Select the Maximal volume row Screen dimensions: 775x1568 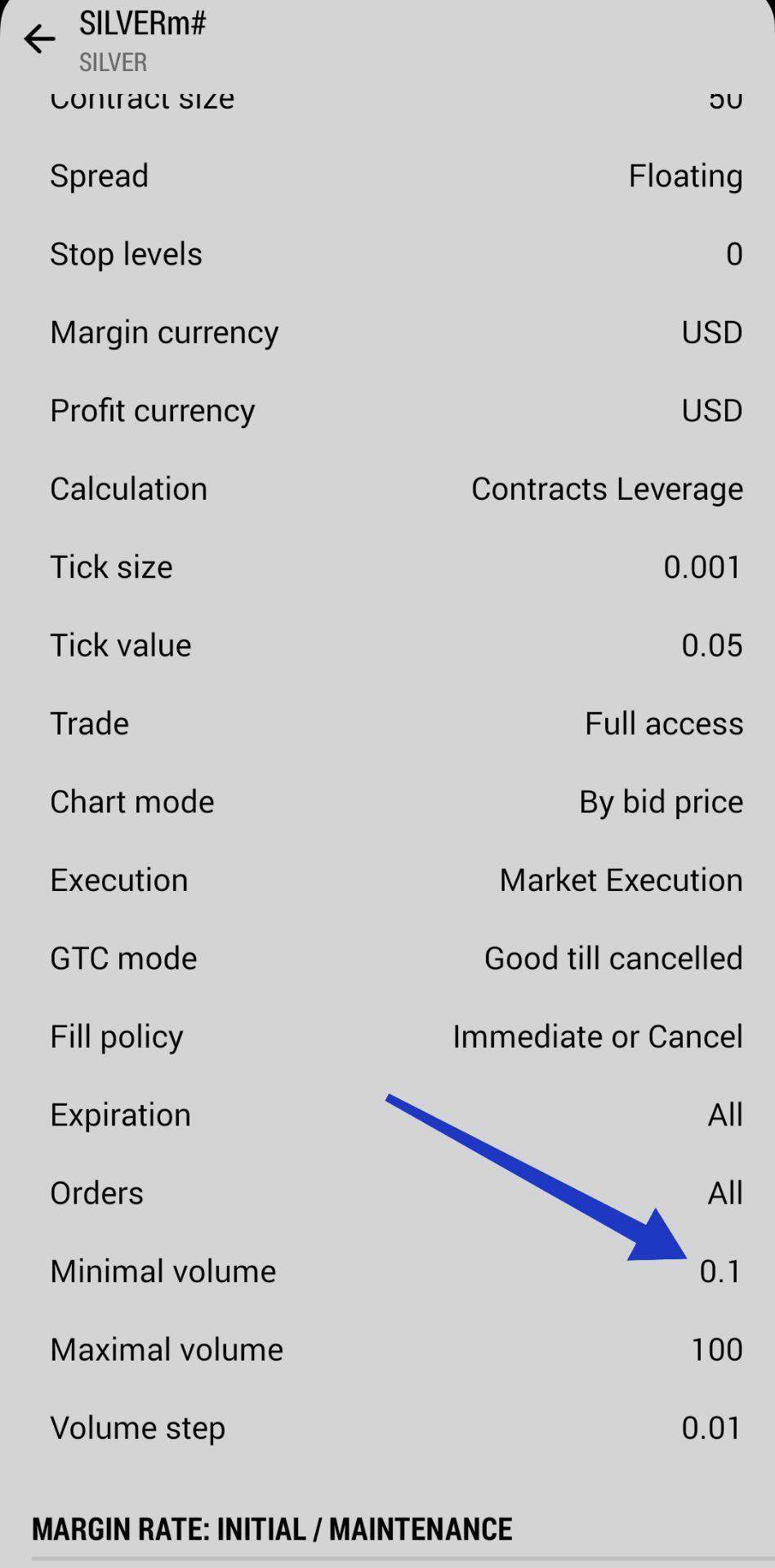387,1350
